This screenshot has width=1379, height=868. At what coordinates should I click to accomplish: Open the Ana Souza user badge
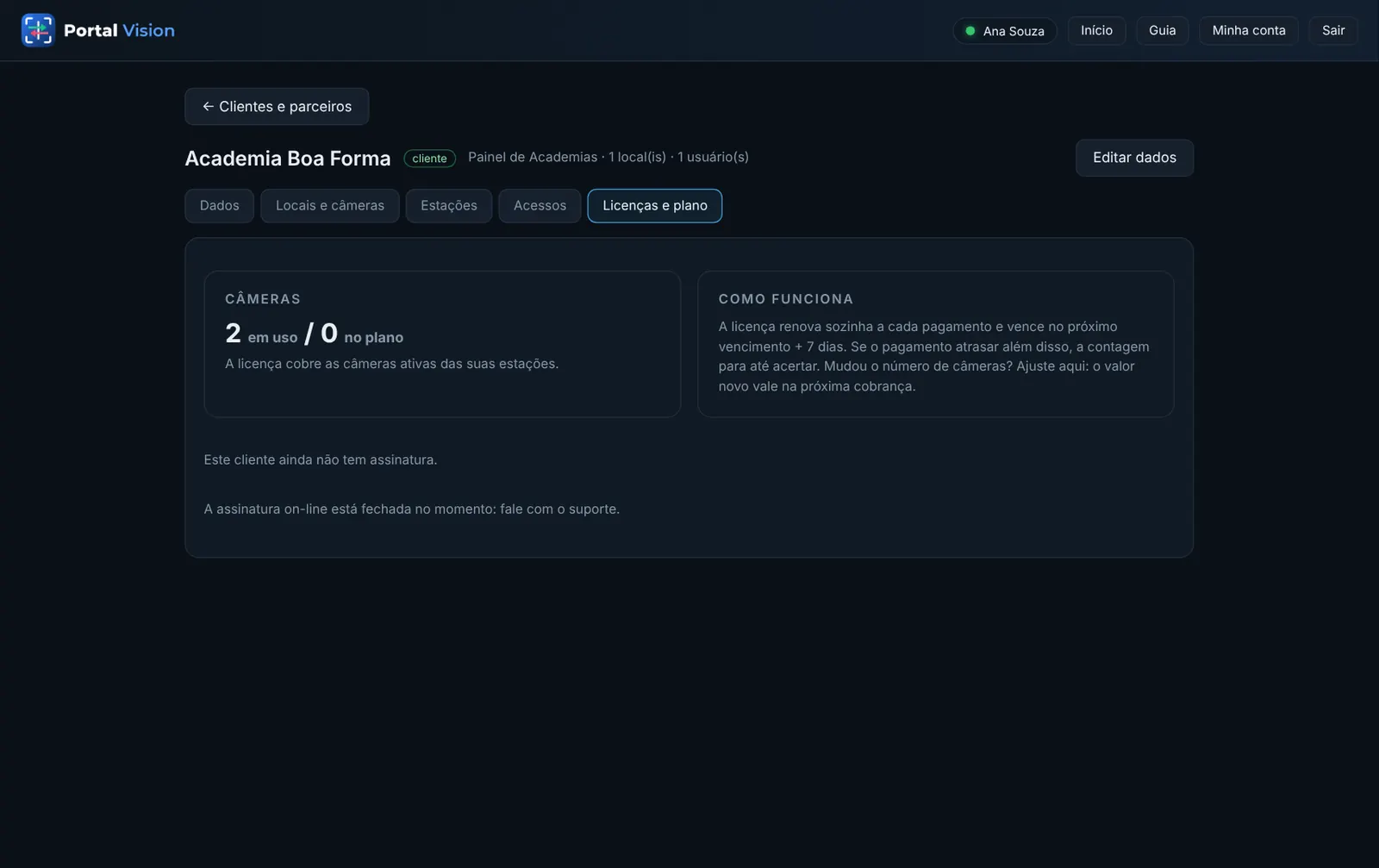1005,31
